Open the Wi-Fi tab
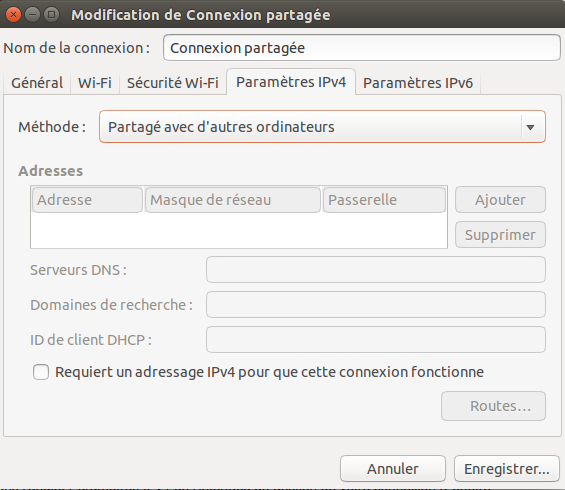This screenshot has height=490, width=565. coord(95,83)
